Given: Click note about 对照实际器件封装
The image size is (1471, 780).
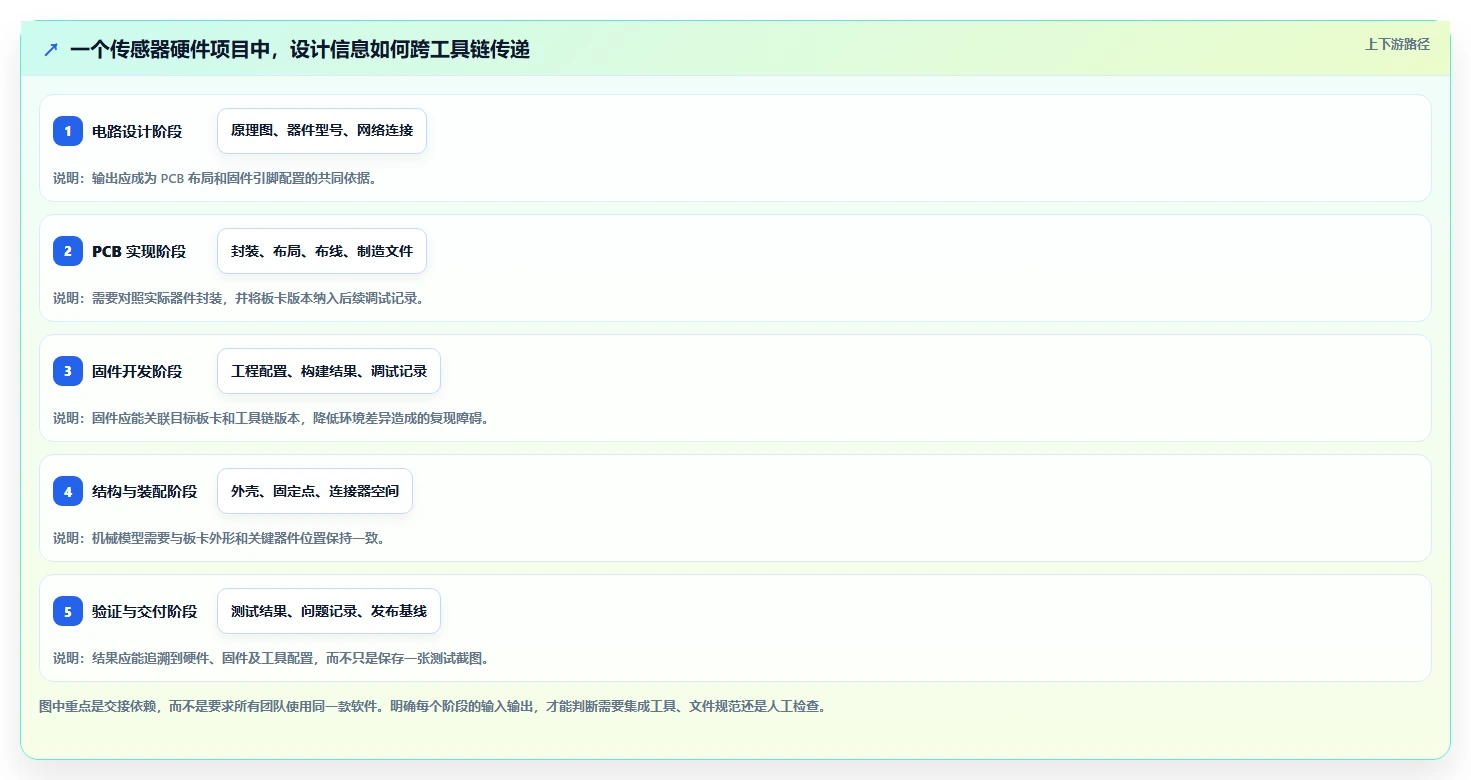Looking at the screenshot, I should [238, 298].
